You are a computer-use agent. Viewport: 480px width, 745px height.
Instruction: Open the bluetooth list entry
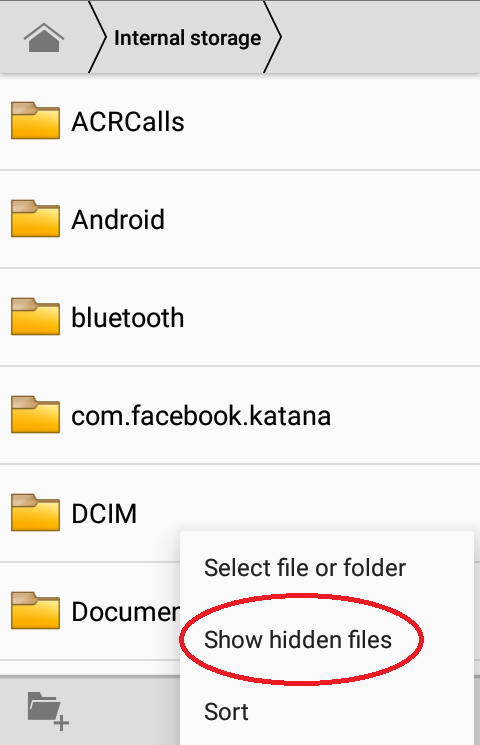point(240,317)
